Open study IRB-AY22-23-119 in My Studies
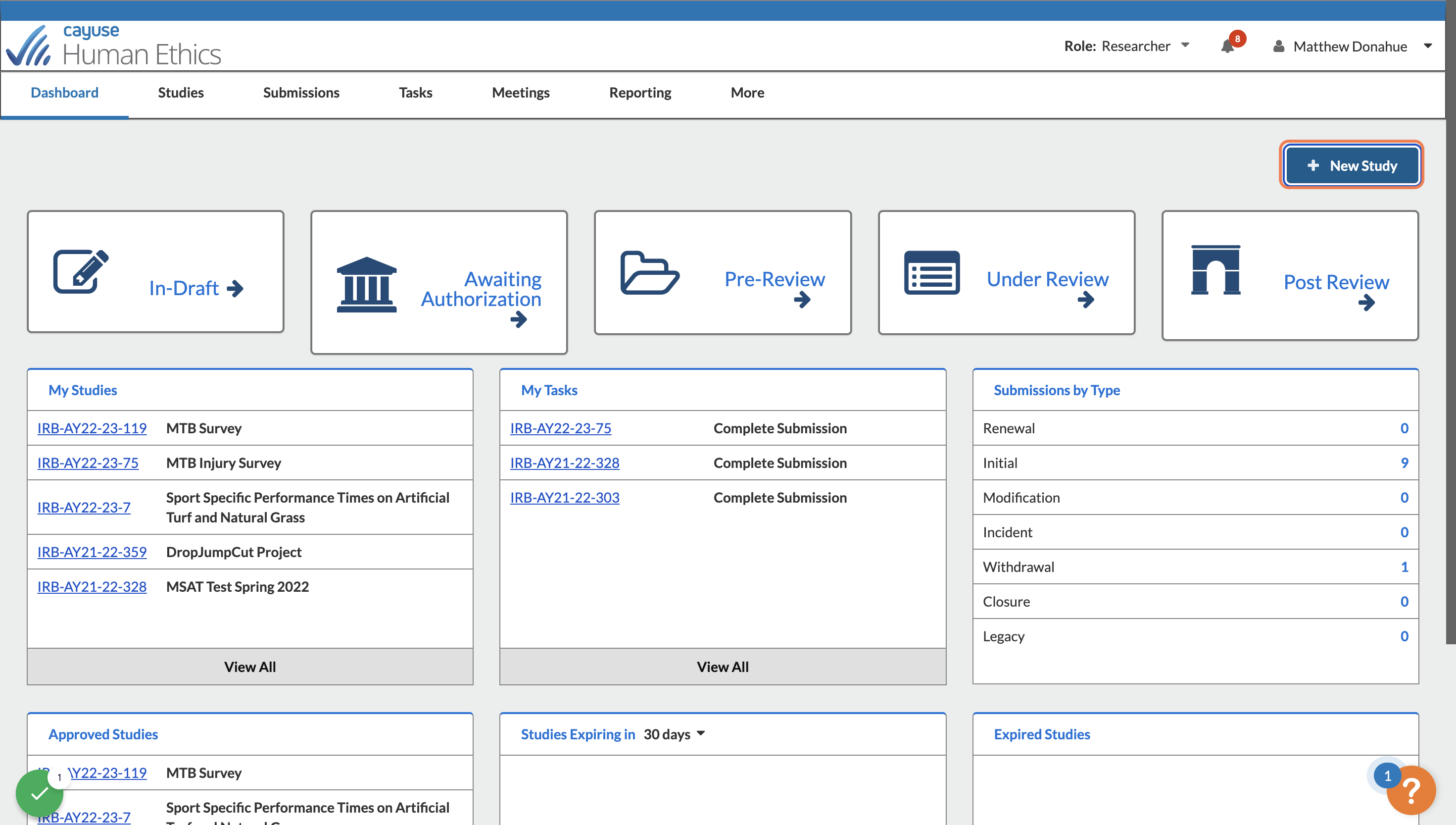 [92, 428]
